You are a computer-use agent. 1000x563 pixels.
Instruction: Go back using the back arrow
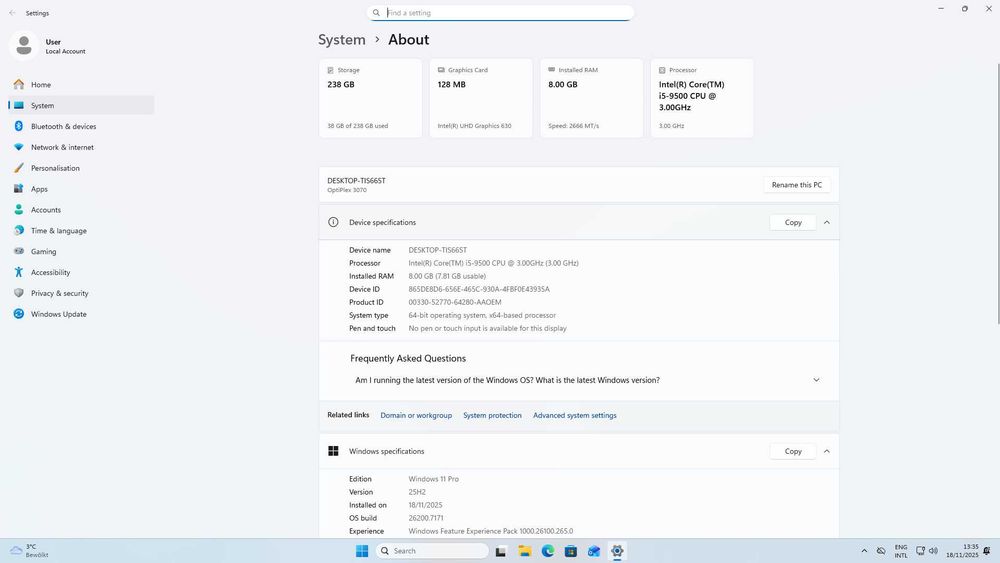(12, 13)
